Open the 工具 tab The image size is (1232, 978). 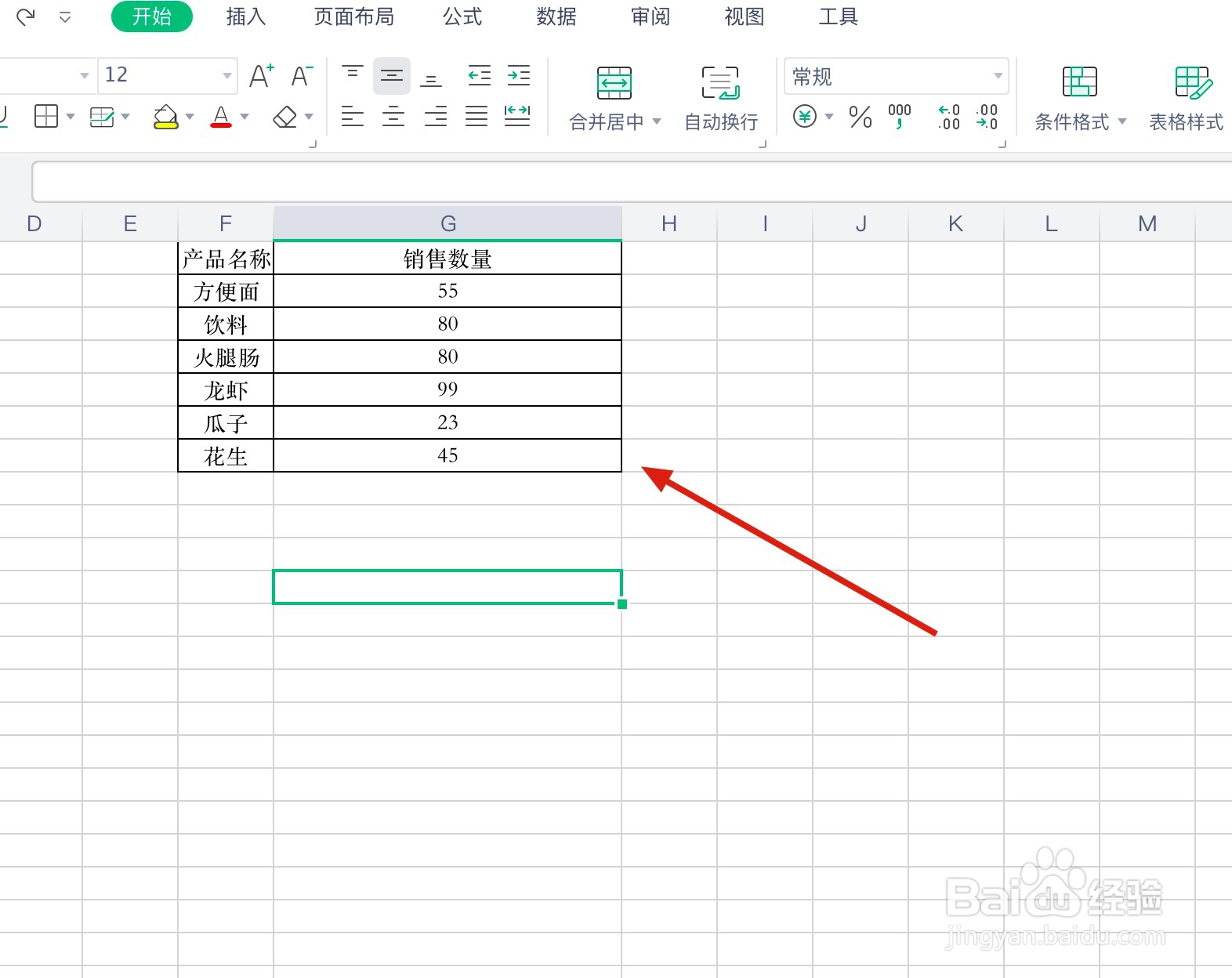(839, 16)
